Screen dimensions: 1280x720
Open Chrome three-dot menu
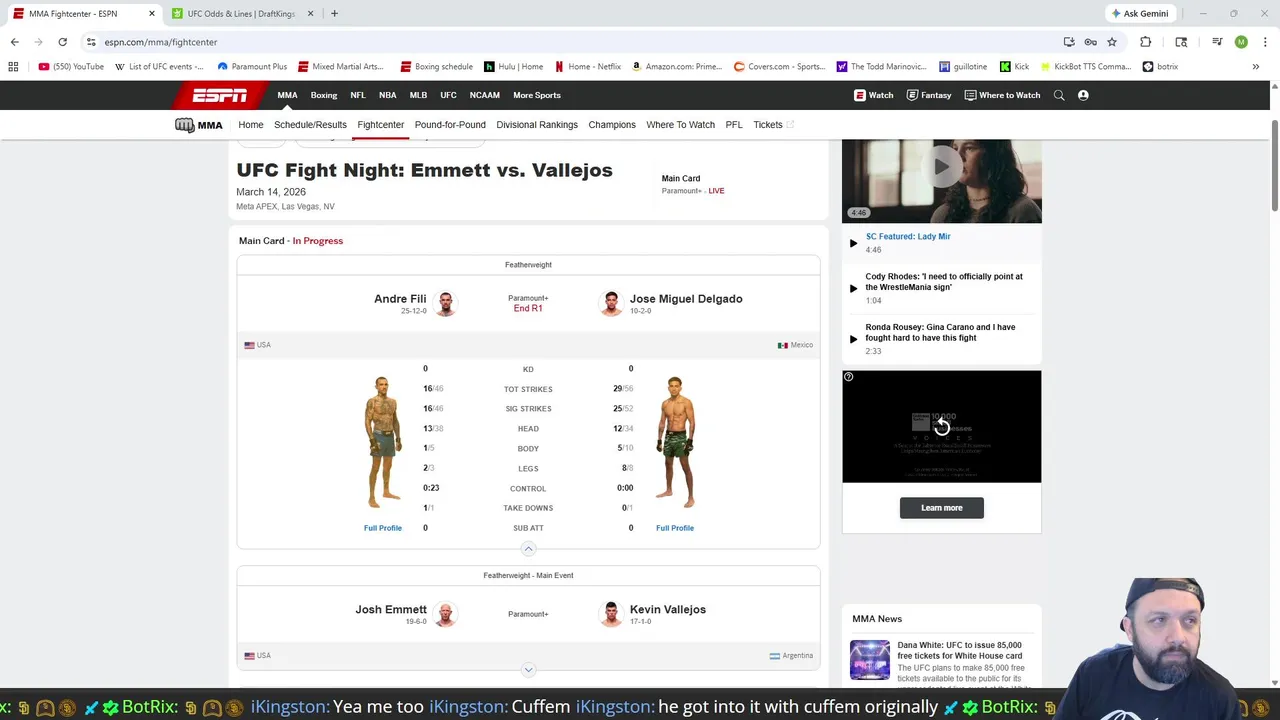coord(1263,42)
